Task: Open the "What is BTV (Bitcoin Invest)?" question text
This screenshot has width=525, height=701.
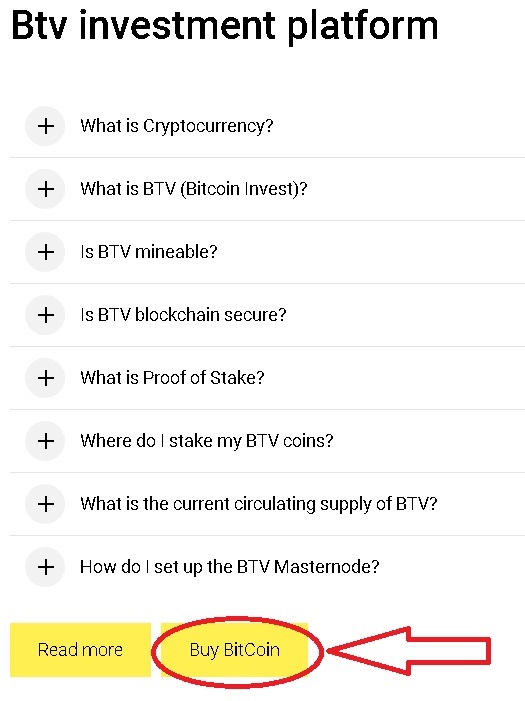Action: click(x=194, y=189)
